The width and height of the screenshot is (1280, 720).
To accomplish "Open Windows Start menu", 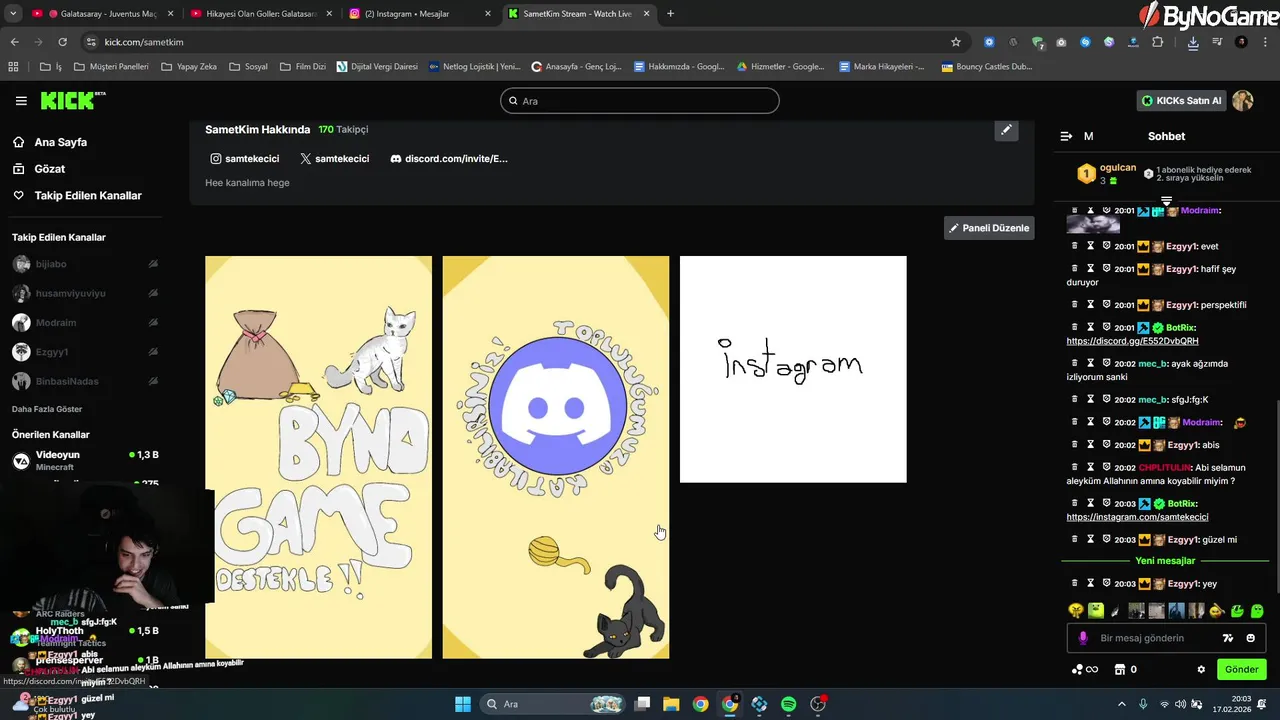I will click(x=463, y=704).
